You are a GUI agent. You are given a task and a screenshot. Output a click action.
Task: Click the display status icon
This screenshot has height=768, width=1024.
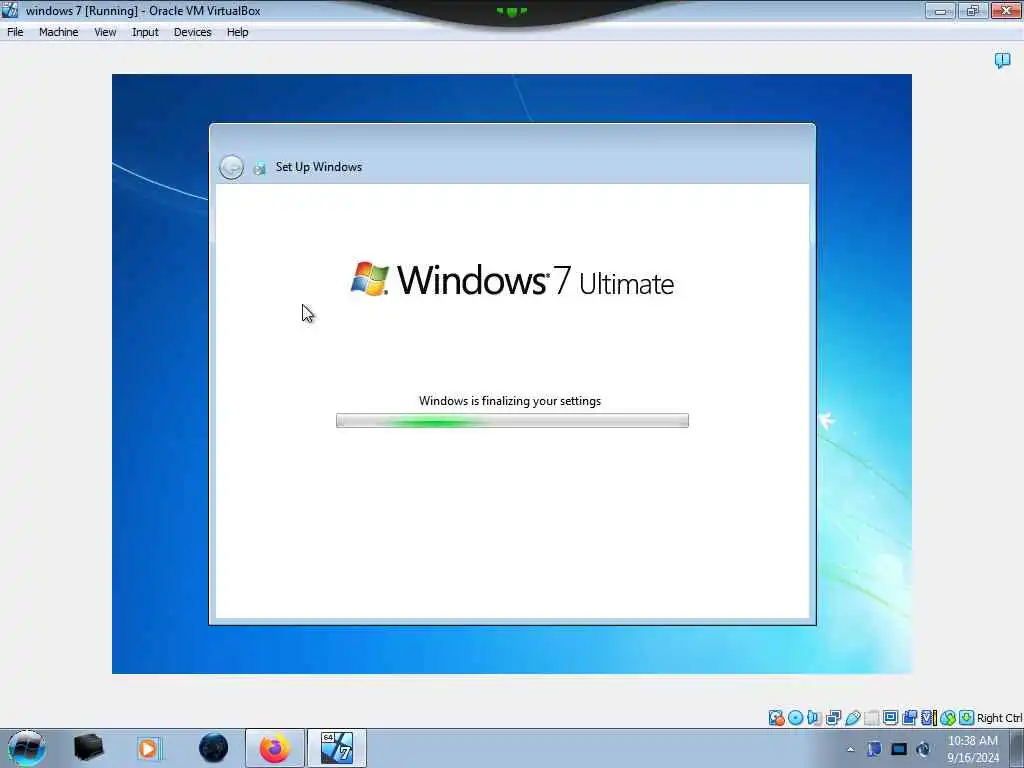coord(890,718)
